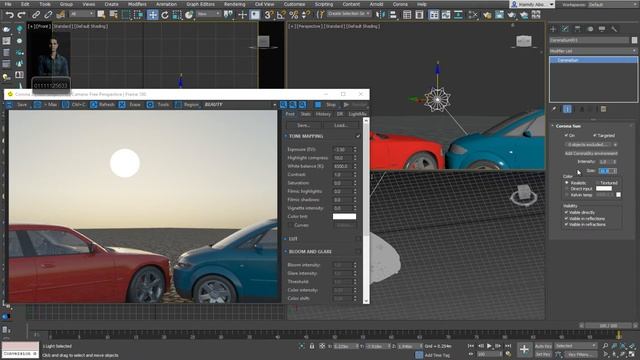This screenshot has width=640, height=360.
Task: Open the Corona menu
Action: 400,4
